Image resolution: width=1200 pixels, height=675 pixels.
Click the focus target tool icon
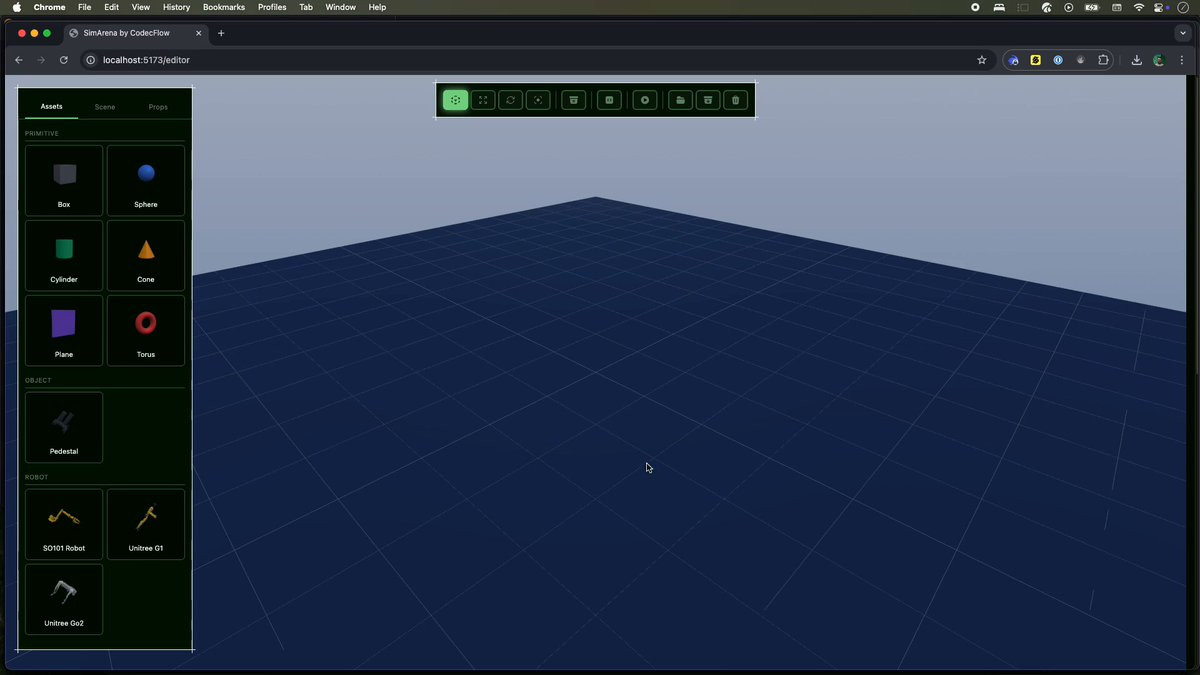click(x=538, y=100)
